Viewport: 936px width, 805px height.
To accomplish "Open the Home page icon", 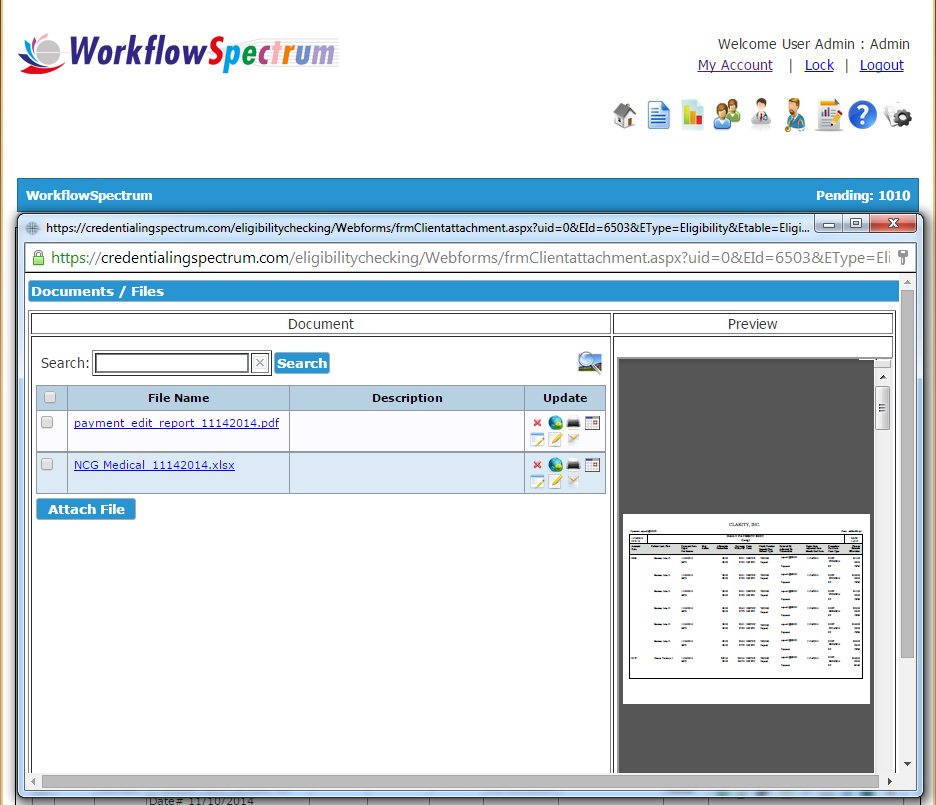I will coord(624,115).
